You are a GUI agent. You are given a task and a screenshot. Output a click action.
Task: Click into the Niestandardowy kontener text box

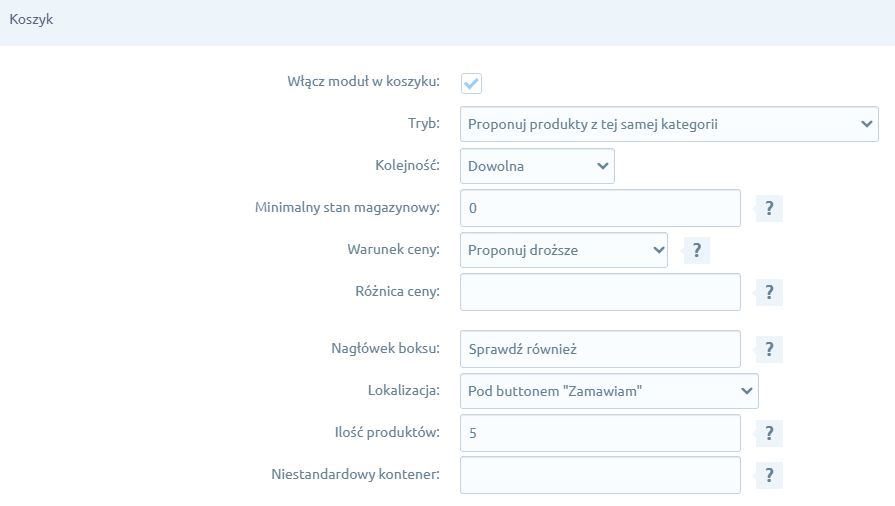pos(600,475)
